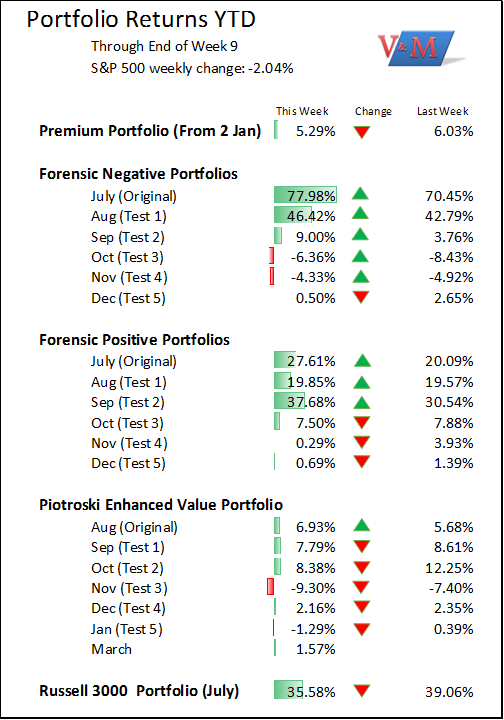This screenshot has width=504, height=720.
Task: Click green up arrow beside 46.42%
Action: pyautogui.click(x=360, y=214)
